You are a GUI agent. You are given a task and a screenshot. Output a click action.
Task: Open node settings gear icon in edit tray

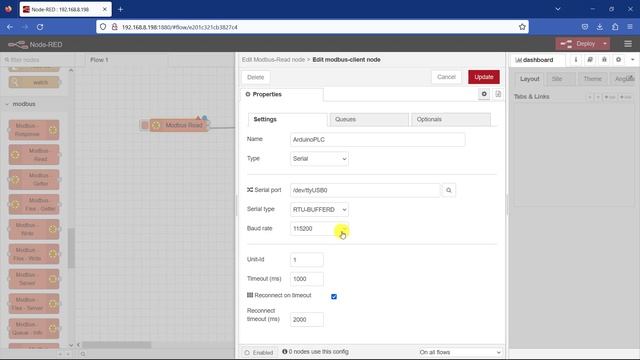pos(484,94)
